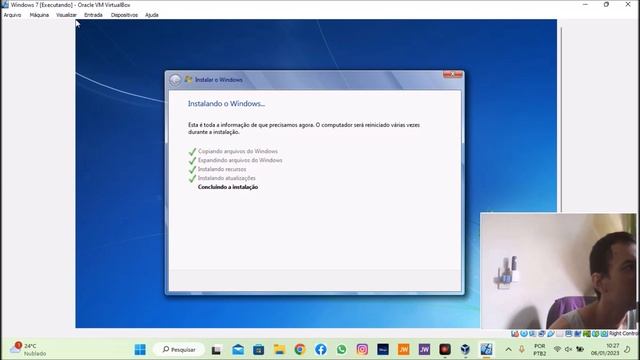Click the webcam overlay thumbnail

coord(558,271)
